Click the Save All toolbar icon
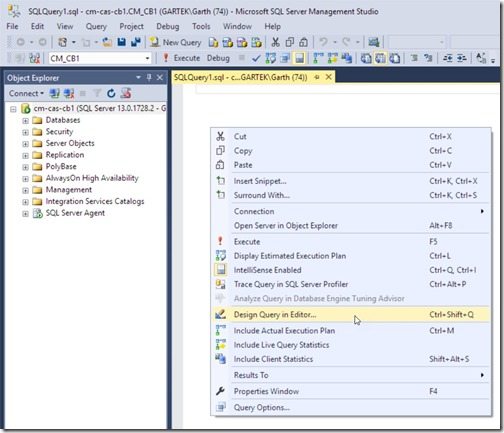 coord(136,42)
